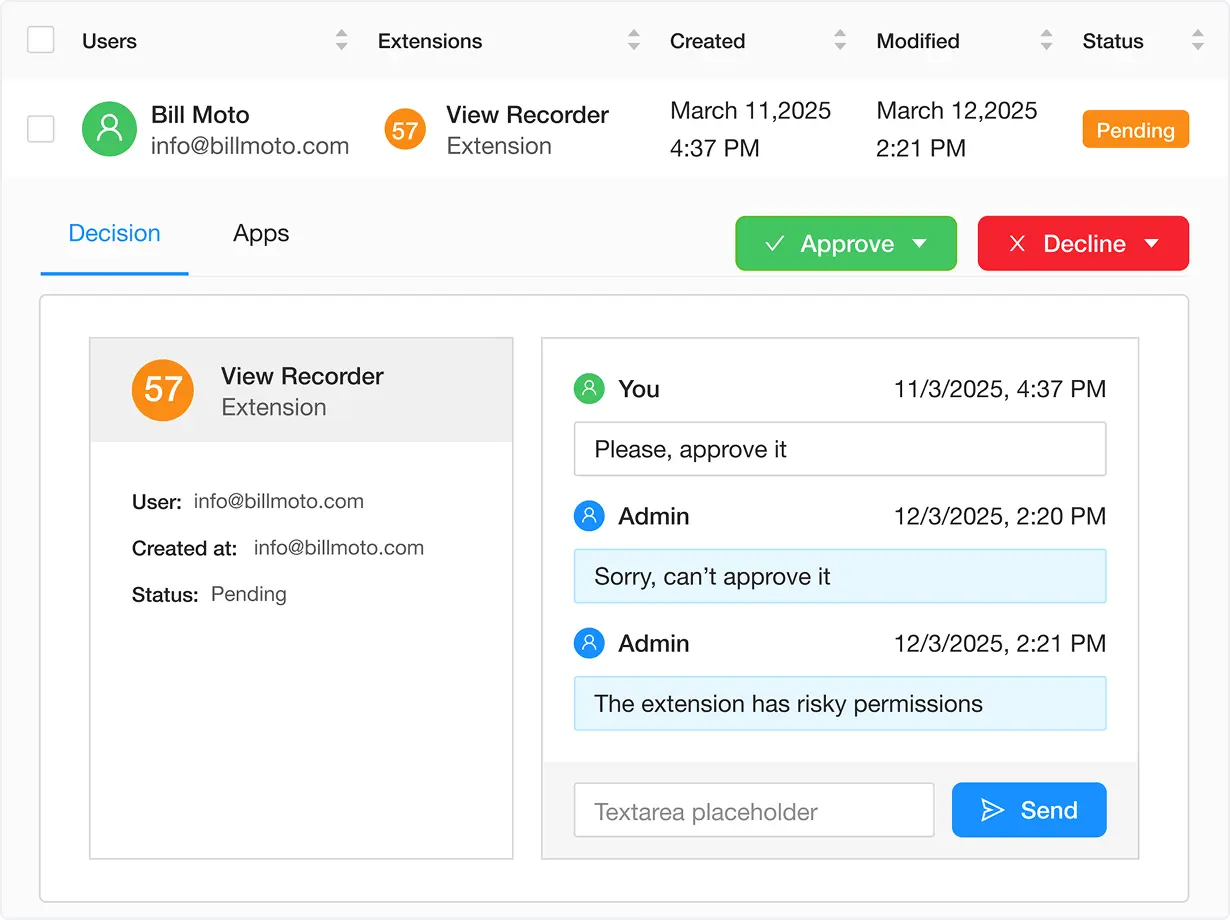Viewport: 1230px width, 920px height.
Task: Click the blue Admin avatar beside 2:20 PM message
Action: [589, 516]
